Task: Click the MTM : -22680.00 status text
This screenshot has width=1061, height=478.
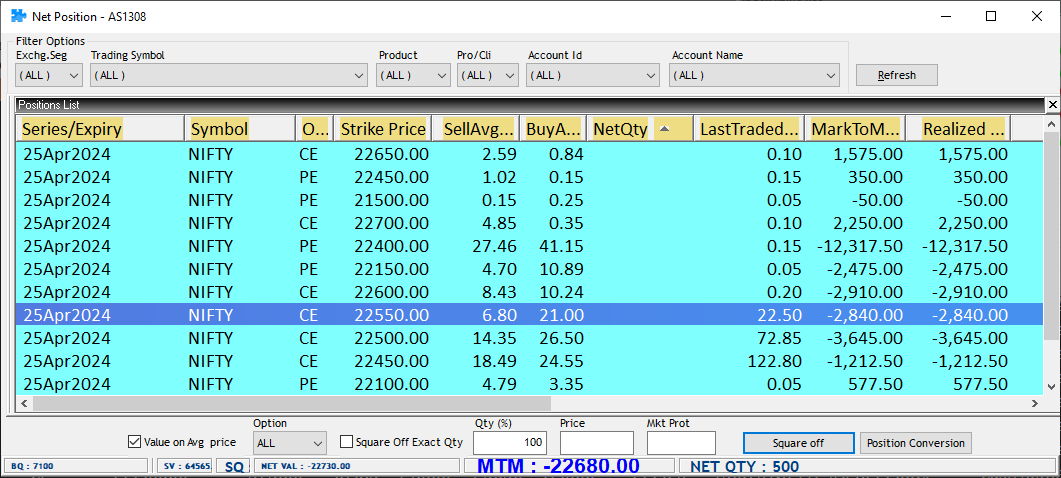Action: click(x=558, y=466)
